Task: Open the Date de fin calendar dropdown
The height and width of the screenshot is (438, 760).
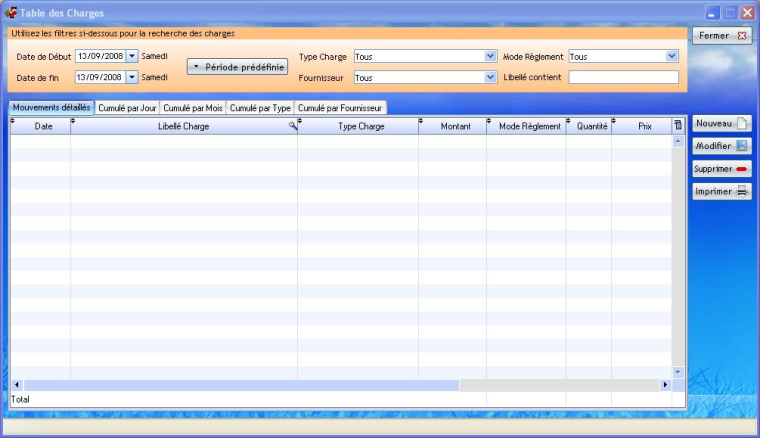Action: pyautogui.click(x=132, y=77)
